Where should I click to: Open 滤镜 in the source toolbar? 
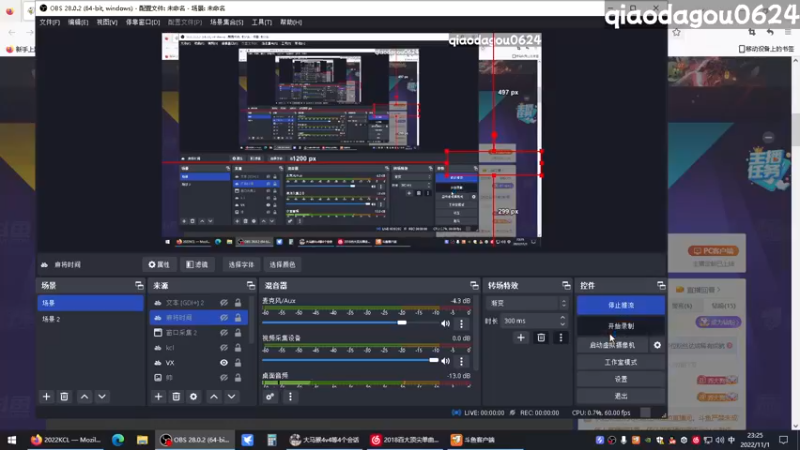197,264
